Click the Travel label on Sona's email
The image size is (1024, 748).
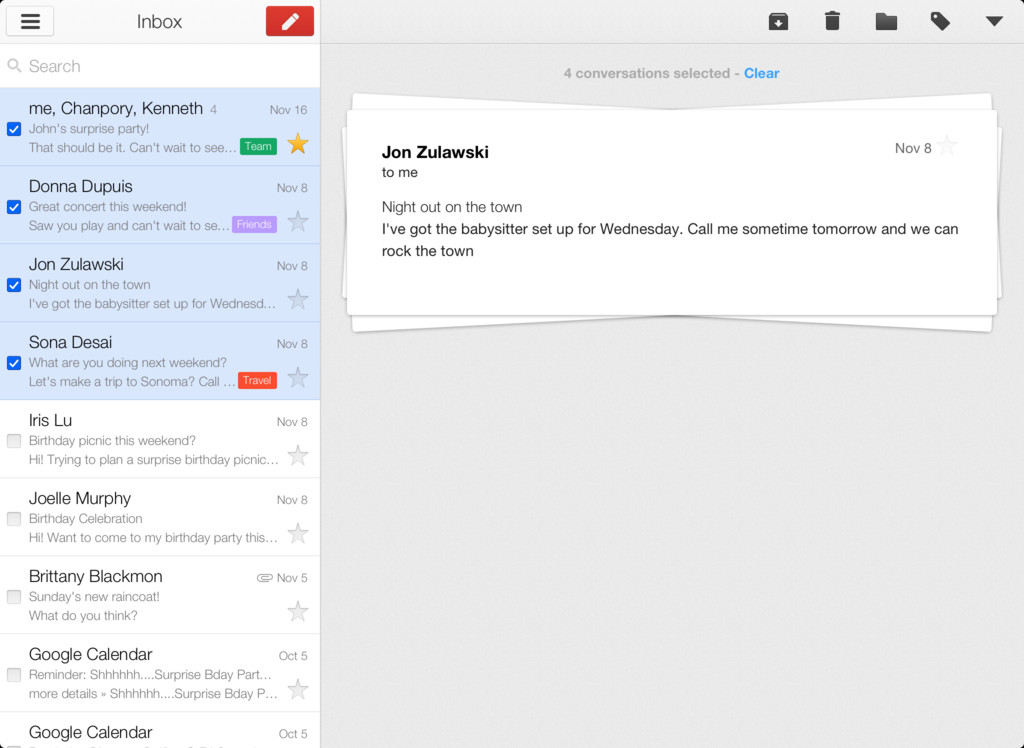[257, 380]
